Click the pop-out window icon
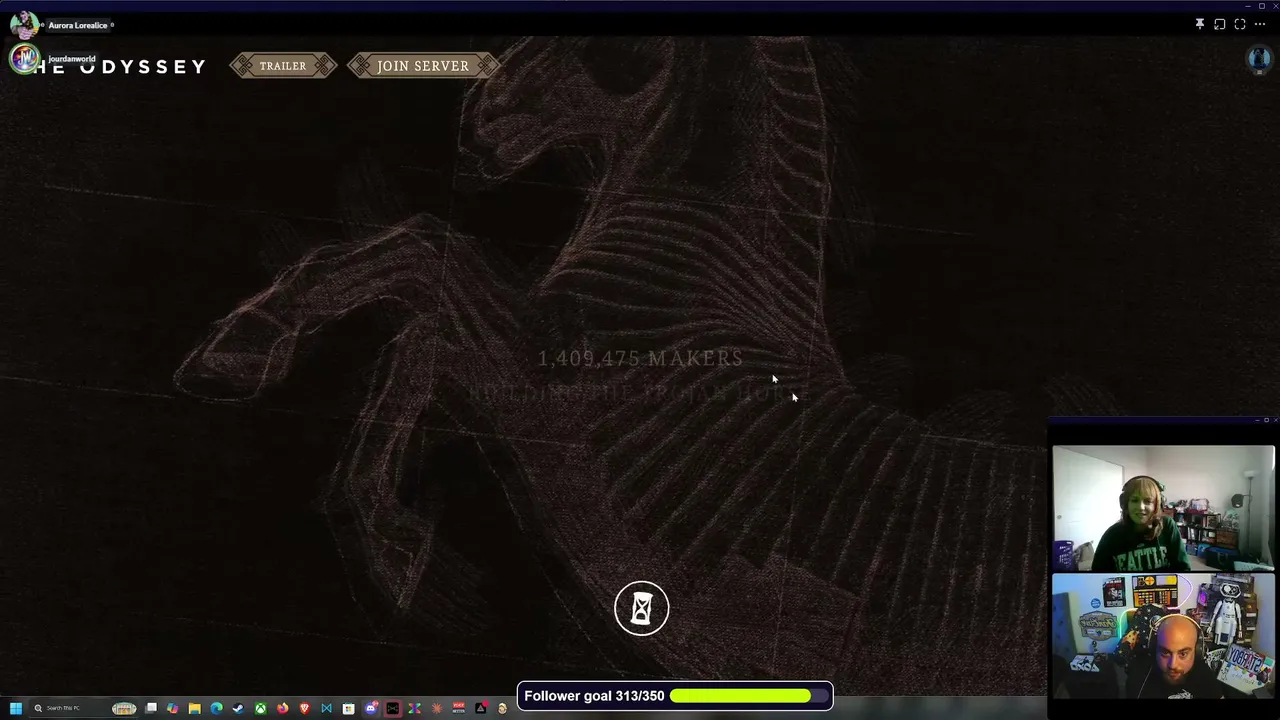 pyautogui.click(x=1220, y=24)
